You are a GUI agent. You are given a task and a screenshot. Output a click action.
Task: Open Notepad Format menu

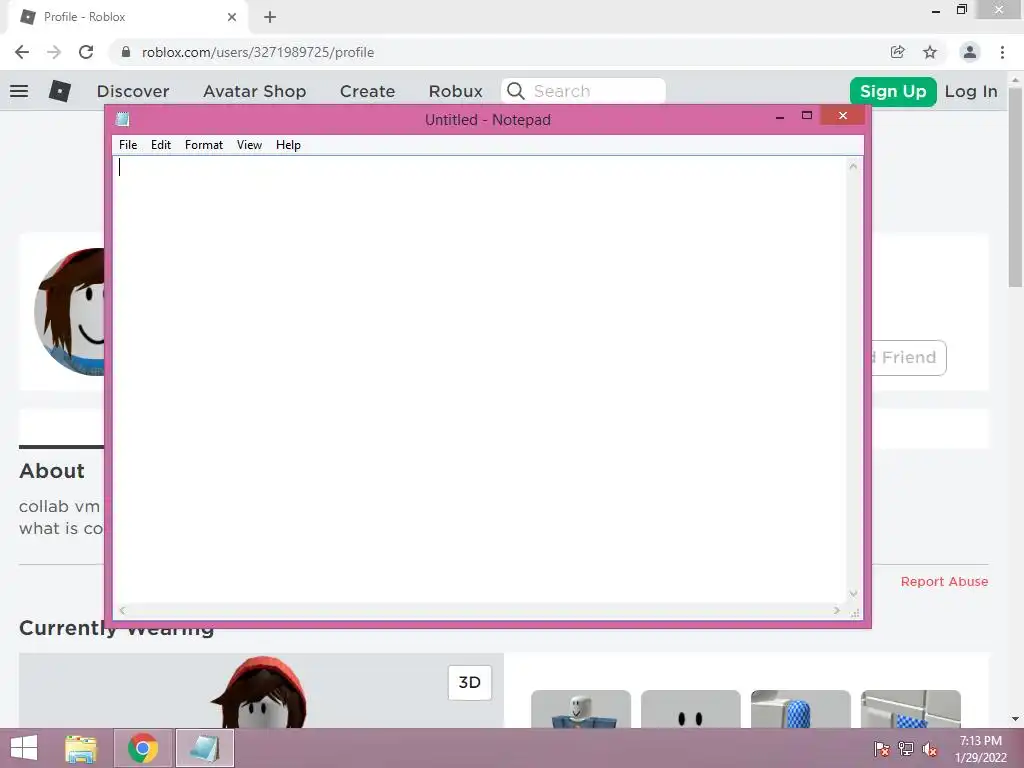[204, 145]
